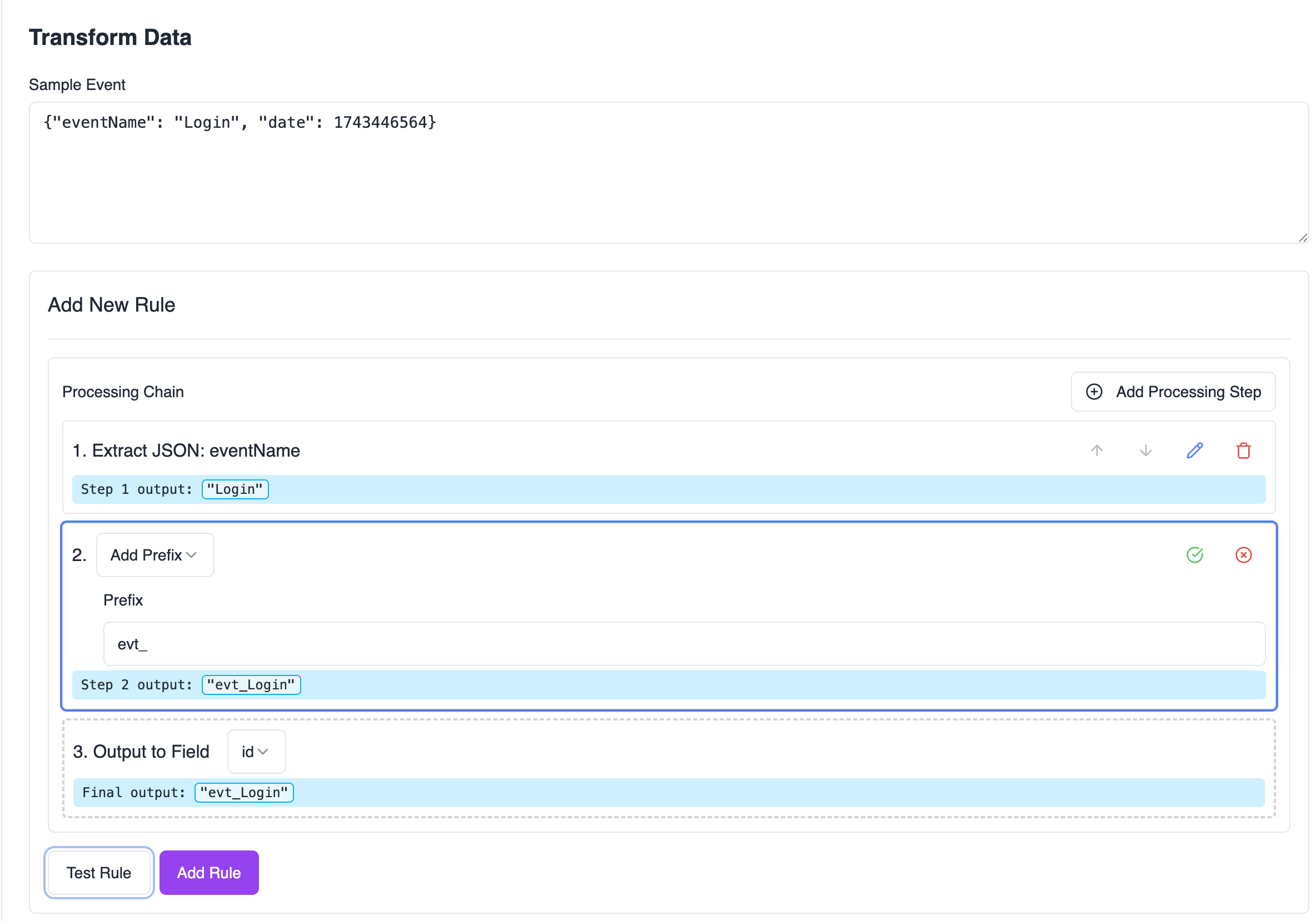
Task: Edit the Extract JSON step with pencil icon
Action: click(1194, 451)
